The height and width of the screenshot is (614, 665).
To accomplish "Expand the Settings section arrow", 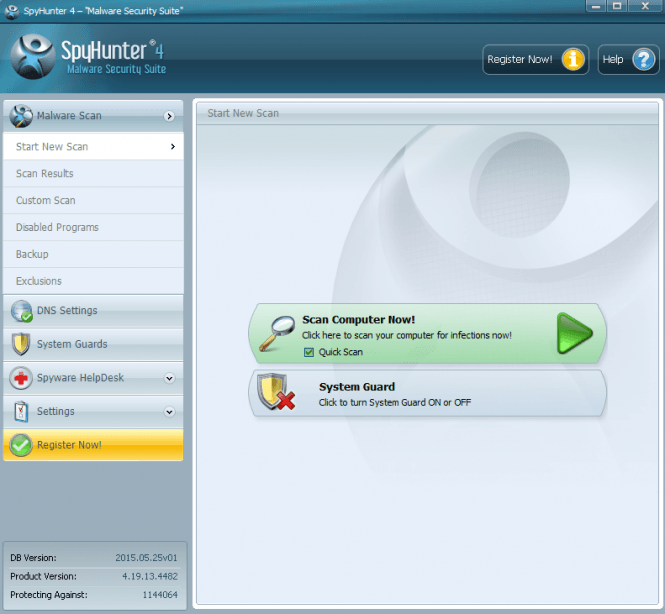I will coord(169,412).
